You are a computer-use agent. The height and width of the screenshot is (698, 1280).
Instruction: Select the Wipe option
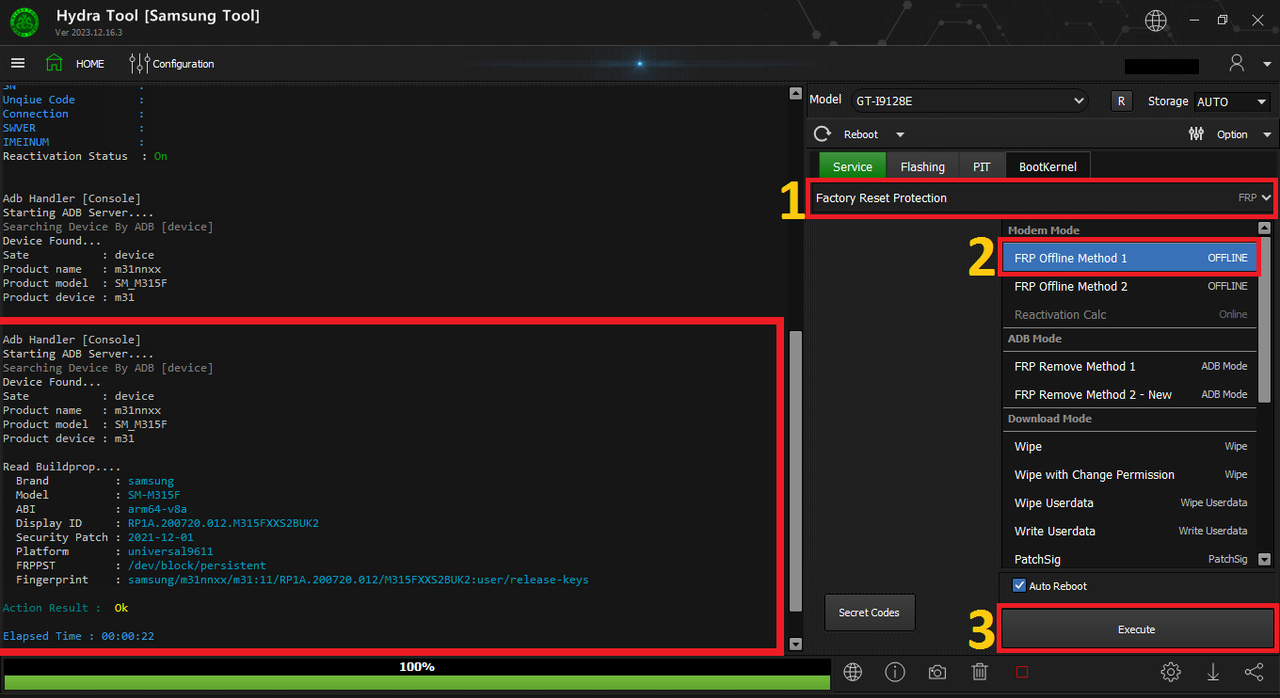1129,446
